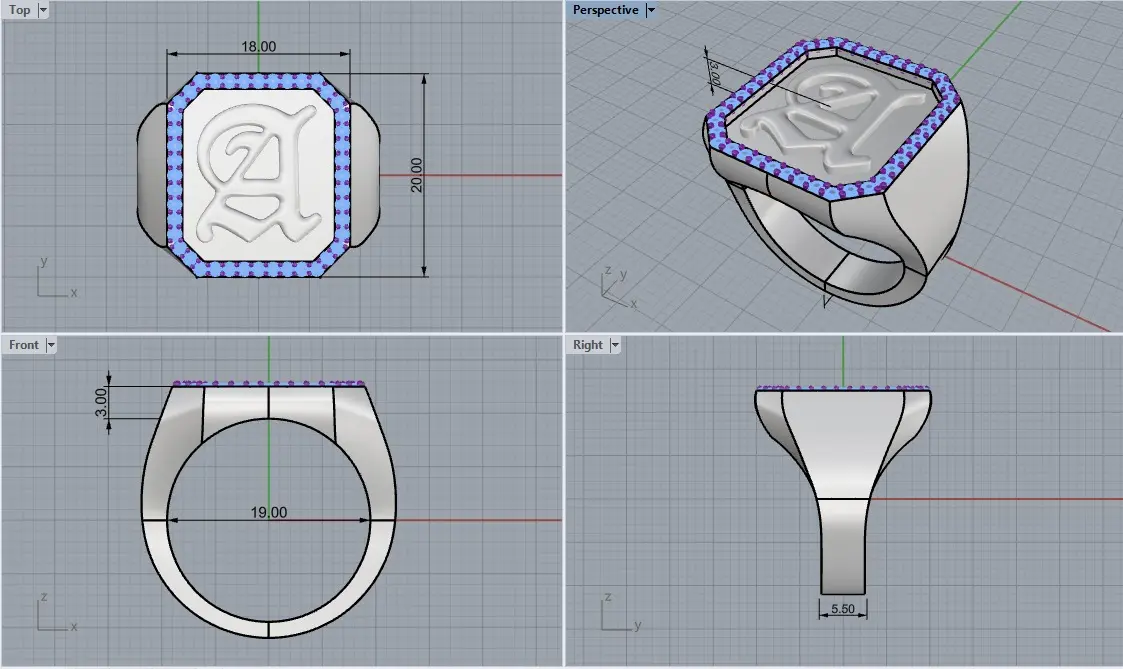Select the 3.00 dimension in Front view
The height and width of the screenshot is (669, 1123).
101,402
